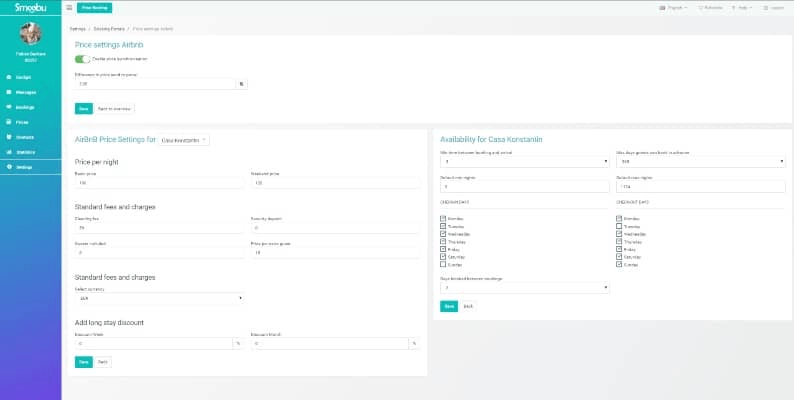
Task: Open the Casa Konstantin property dropdown
Action: point(184,140)
